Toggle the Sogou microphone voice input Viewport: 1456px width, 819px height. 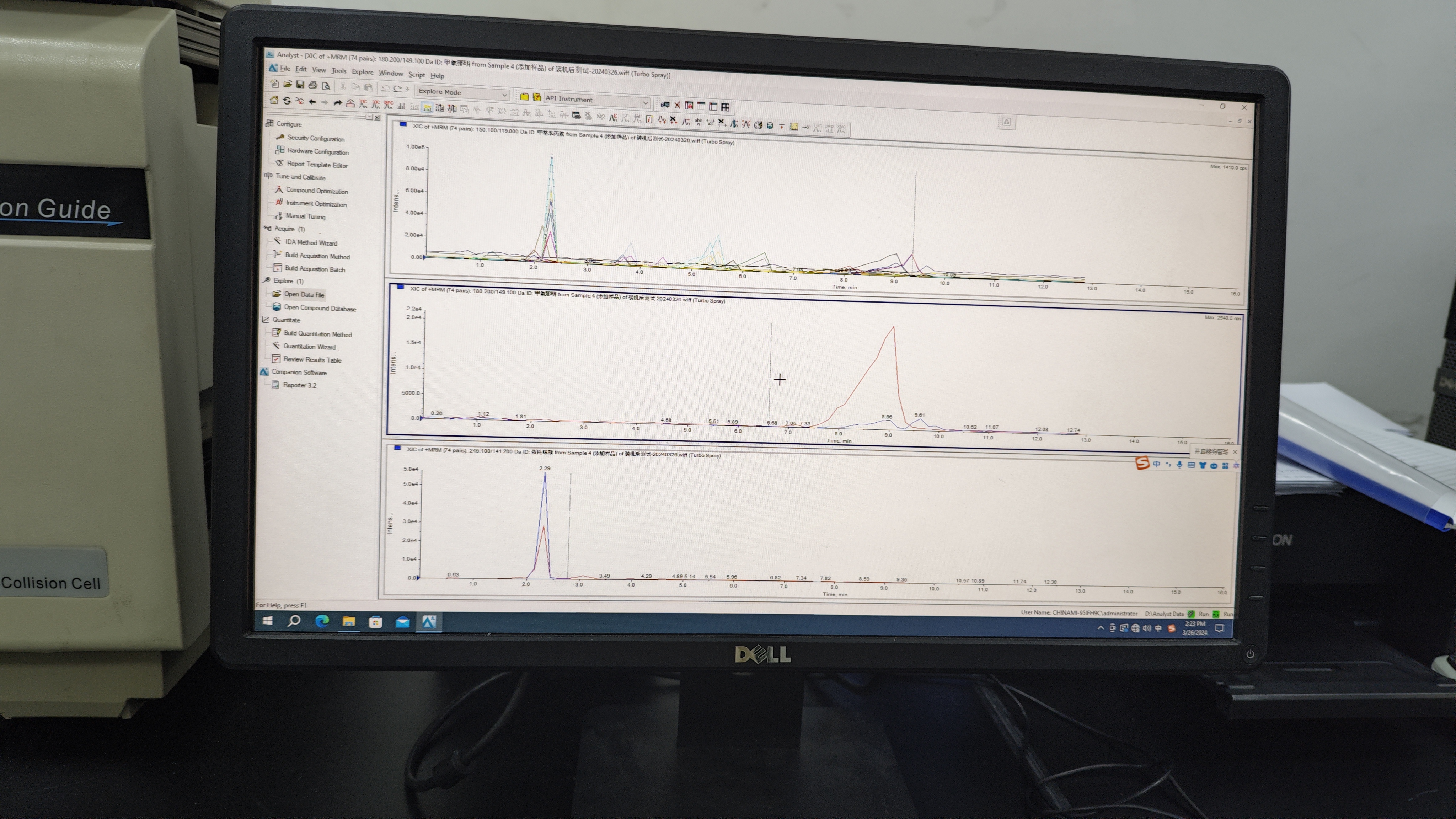pyautogui.click(x=1179, y=465)
